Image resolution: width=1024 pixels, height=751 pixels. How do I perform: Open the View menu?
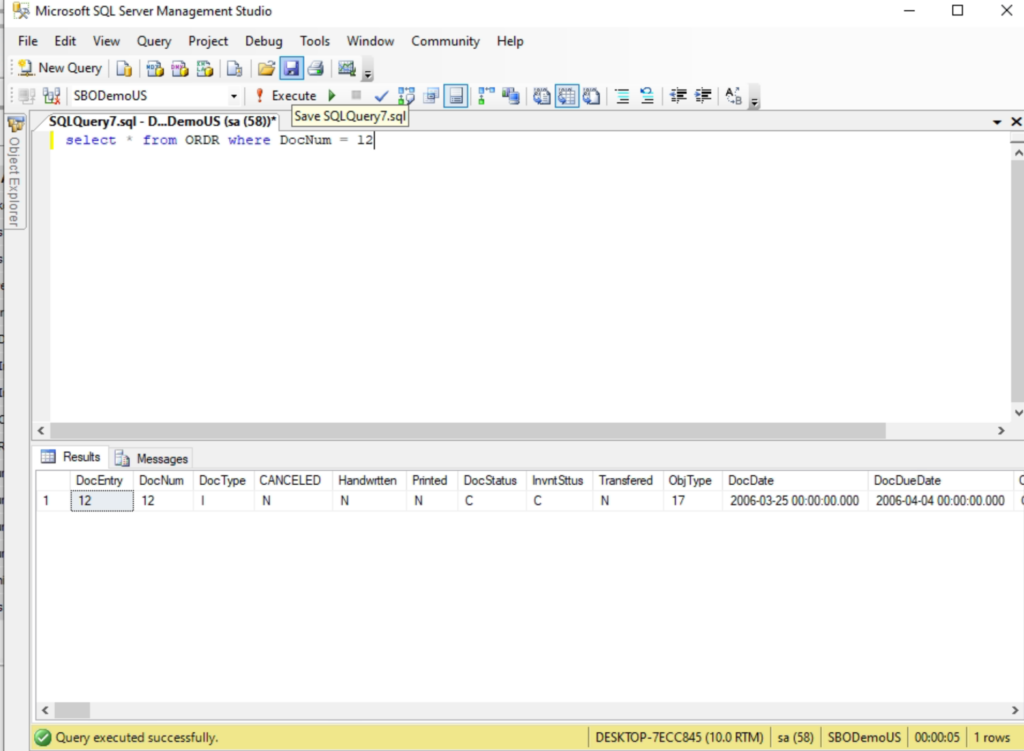pyautogui.click(x=106, y=41)
